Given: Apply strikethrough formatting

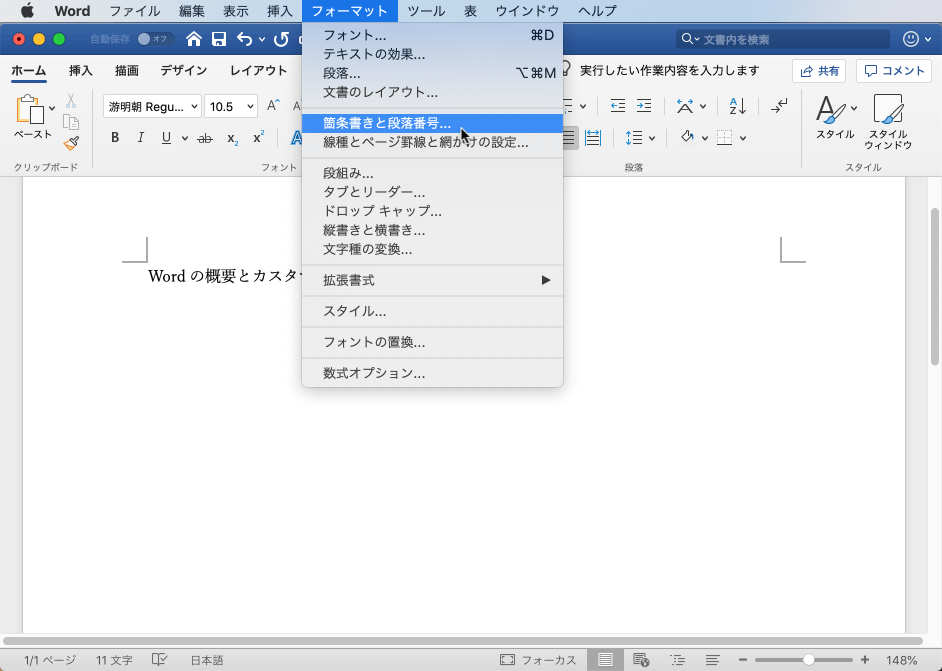Looking at the screenshot, I should coord(205,138).
